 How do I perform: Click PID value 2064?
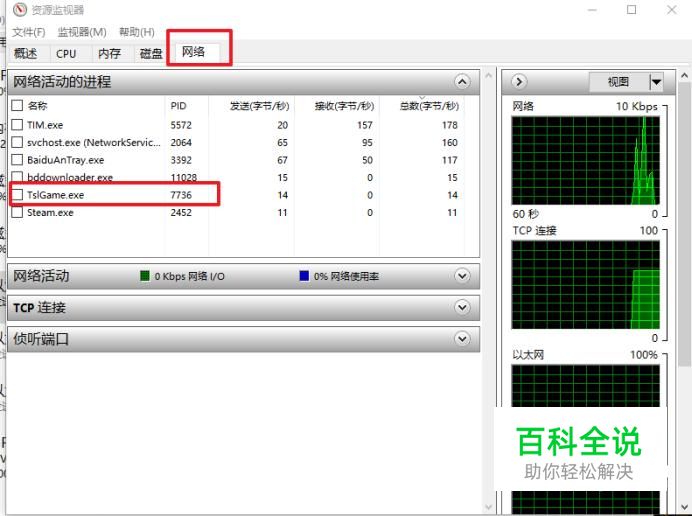181,143
